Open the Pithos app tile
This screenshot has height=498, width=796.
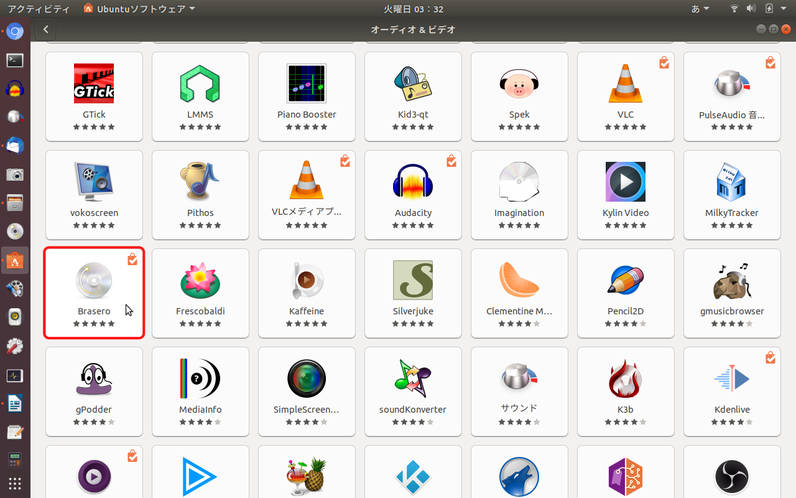pyautogui.click(x=200, y=195)
